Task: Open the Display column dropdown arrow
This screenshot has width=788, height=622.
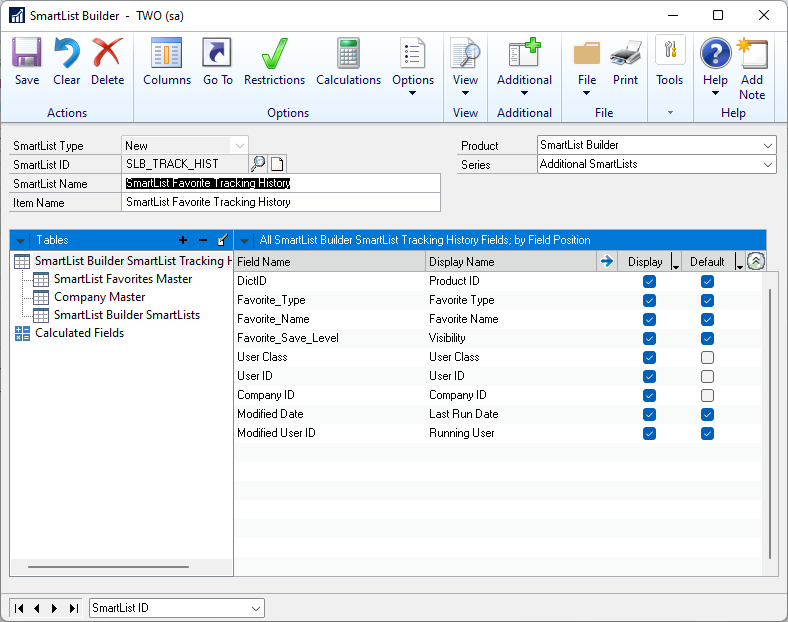Action: 675,262
